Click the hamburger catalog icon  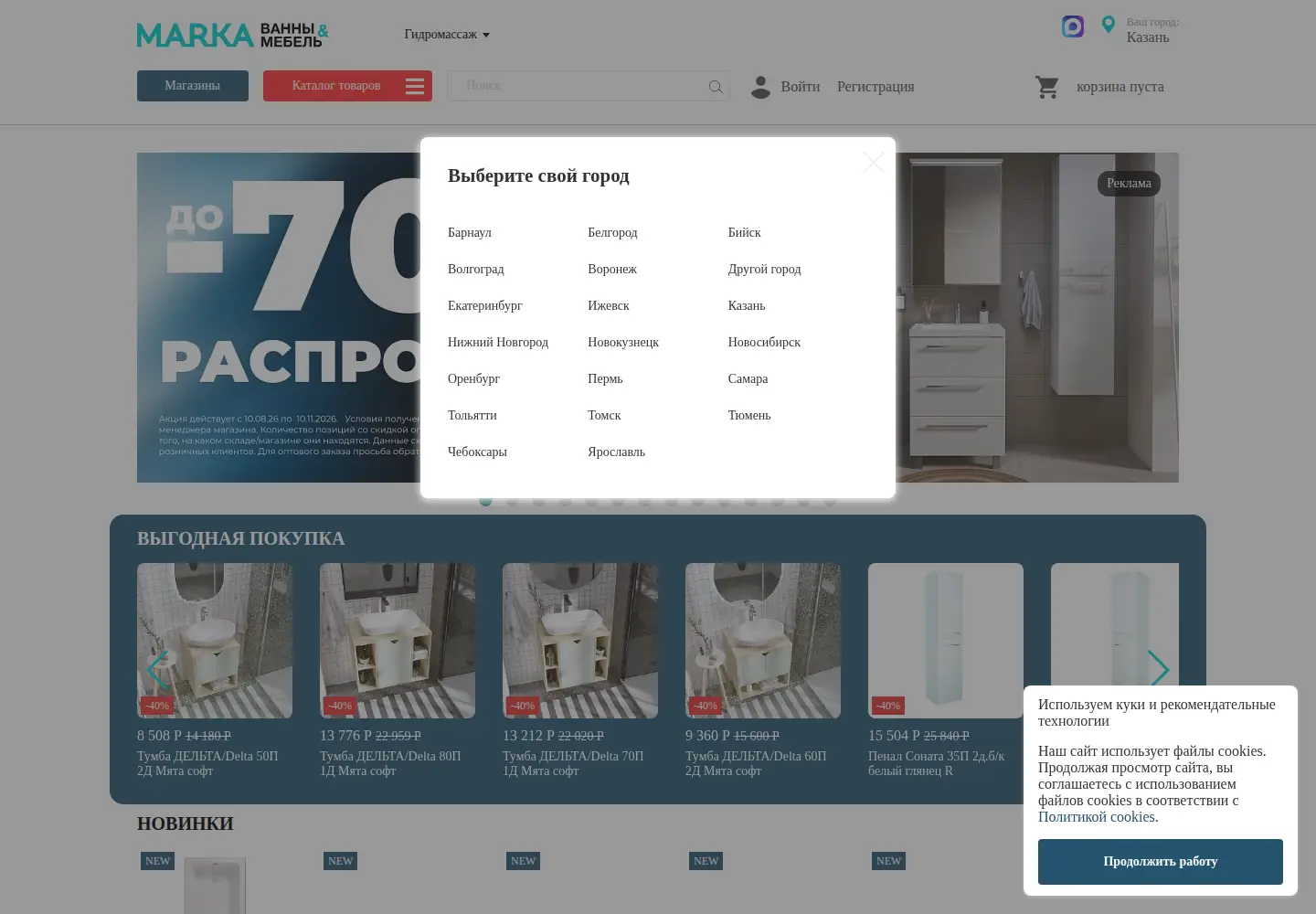click(x=415, y=86)
